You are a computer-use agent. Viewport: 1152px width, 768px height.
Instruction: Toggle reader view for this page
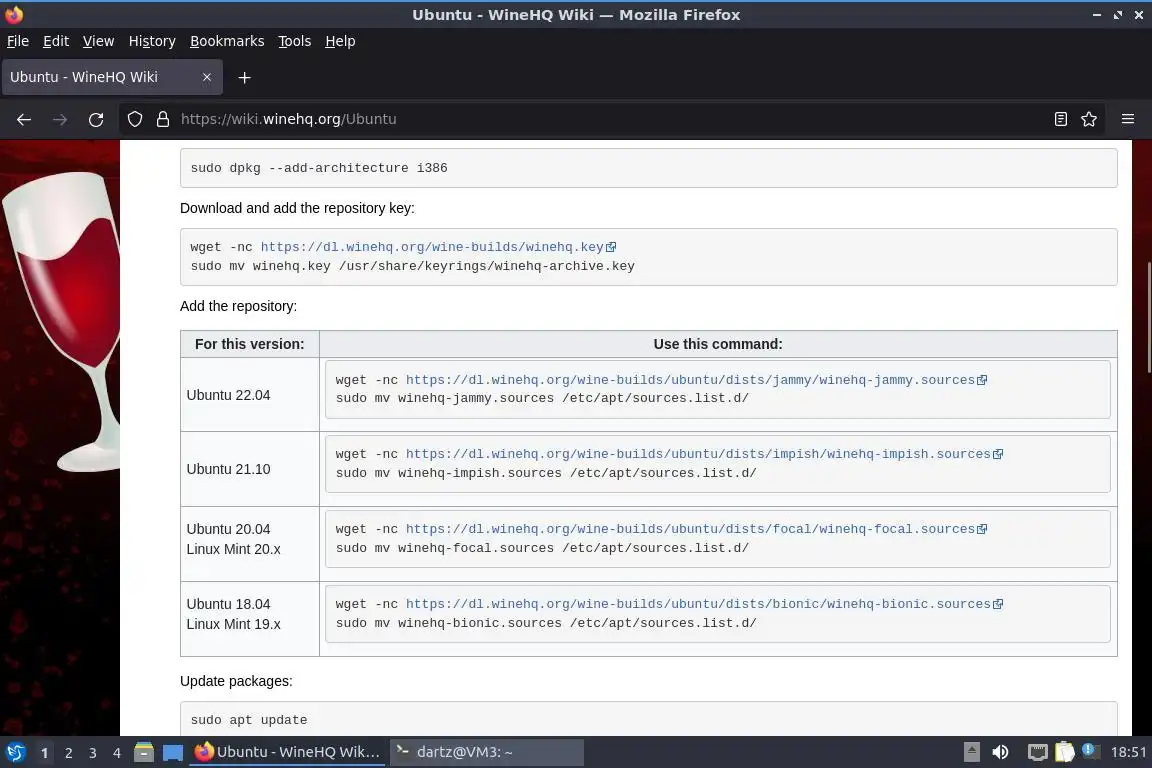coord(1060,119)
